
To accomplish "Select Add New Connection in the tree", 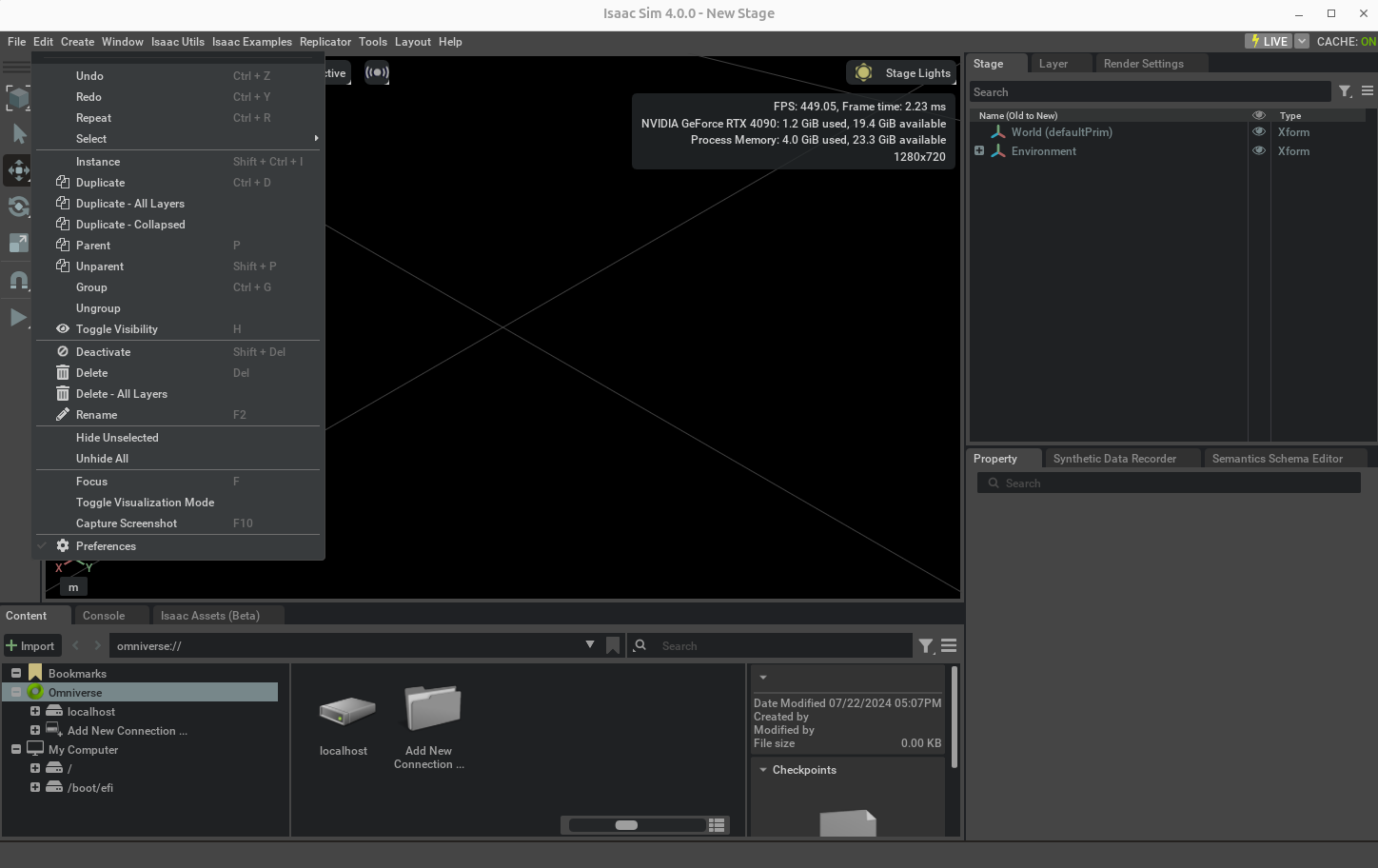I will [x=127, y=731].
